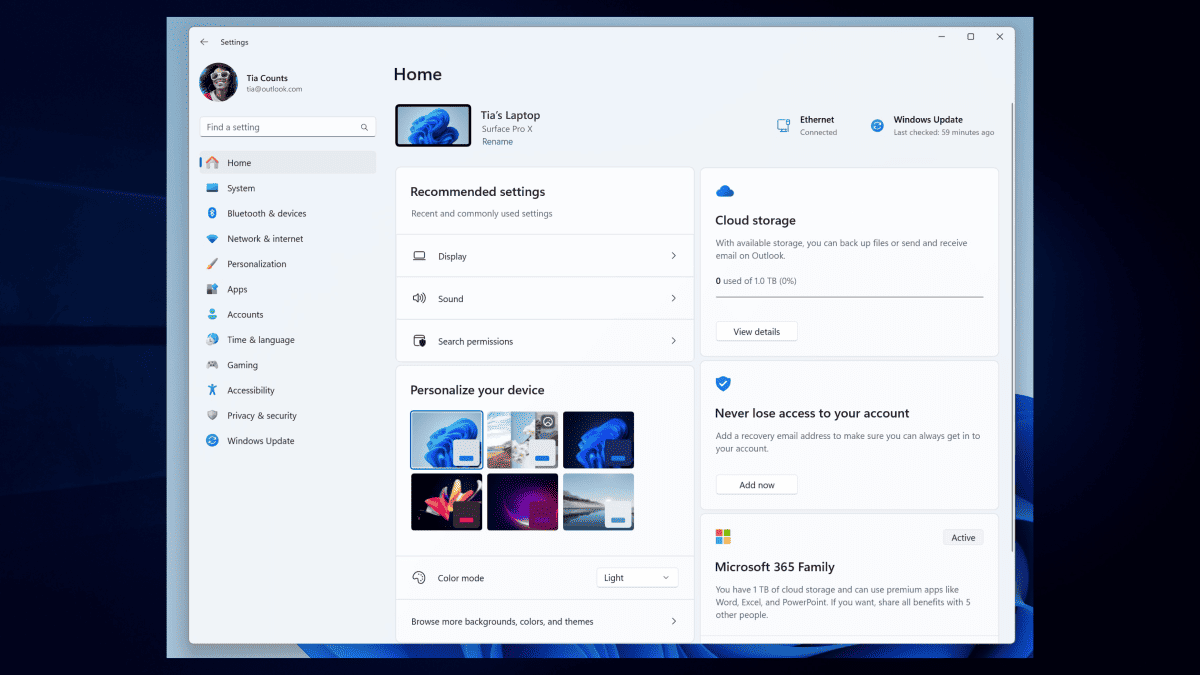
Task: Click Surface Pro X model text
Action: 507,129
